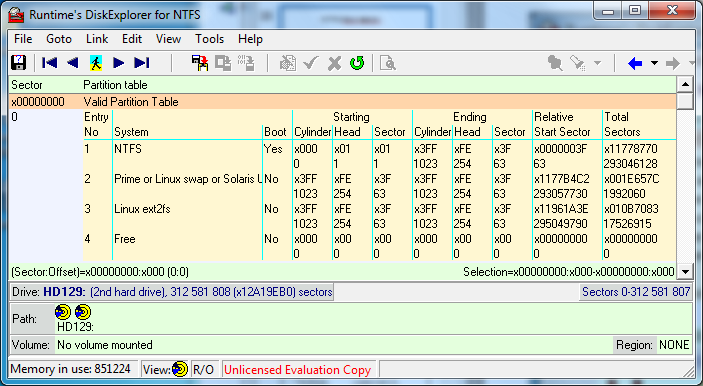This screenshot has height=386, width=703.
Task: Click the Linux swap or Solaris entry
Action: 188,179
